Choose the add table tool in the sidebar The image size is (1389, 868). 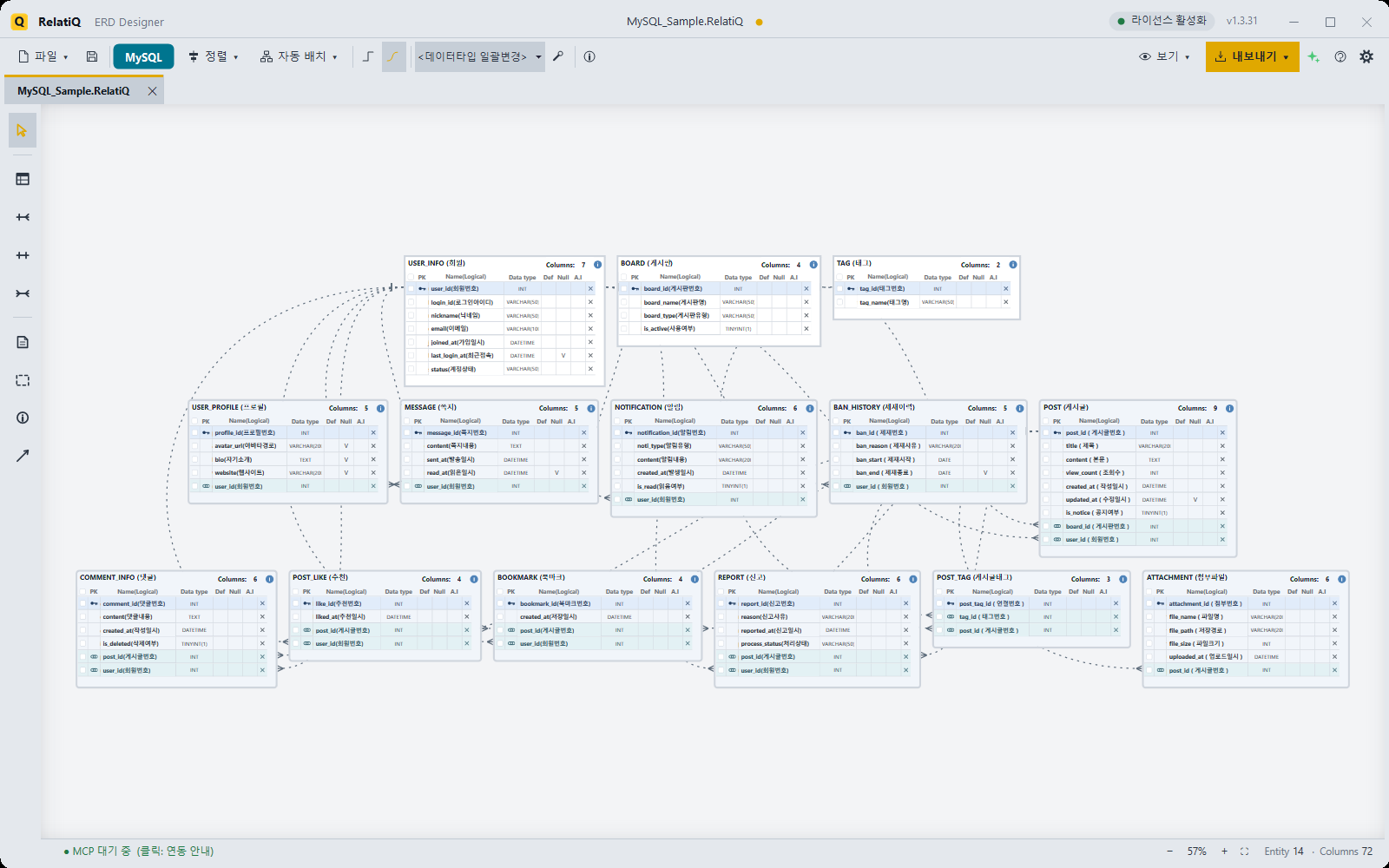[x=23, y=179]
